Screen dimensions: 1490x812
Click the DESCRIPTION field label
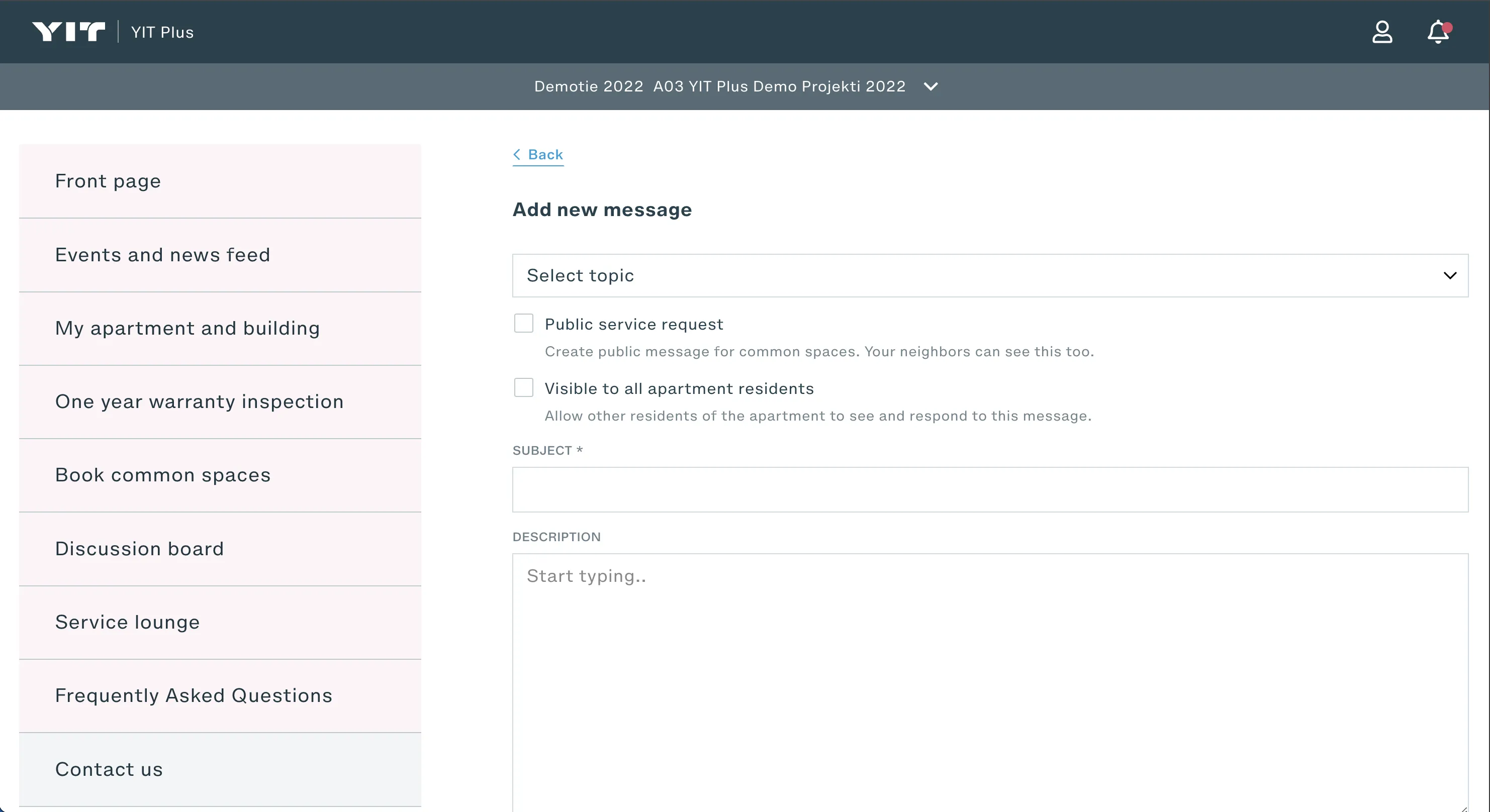(x=556, y=537)
